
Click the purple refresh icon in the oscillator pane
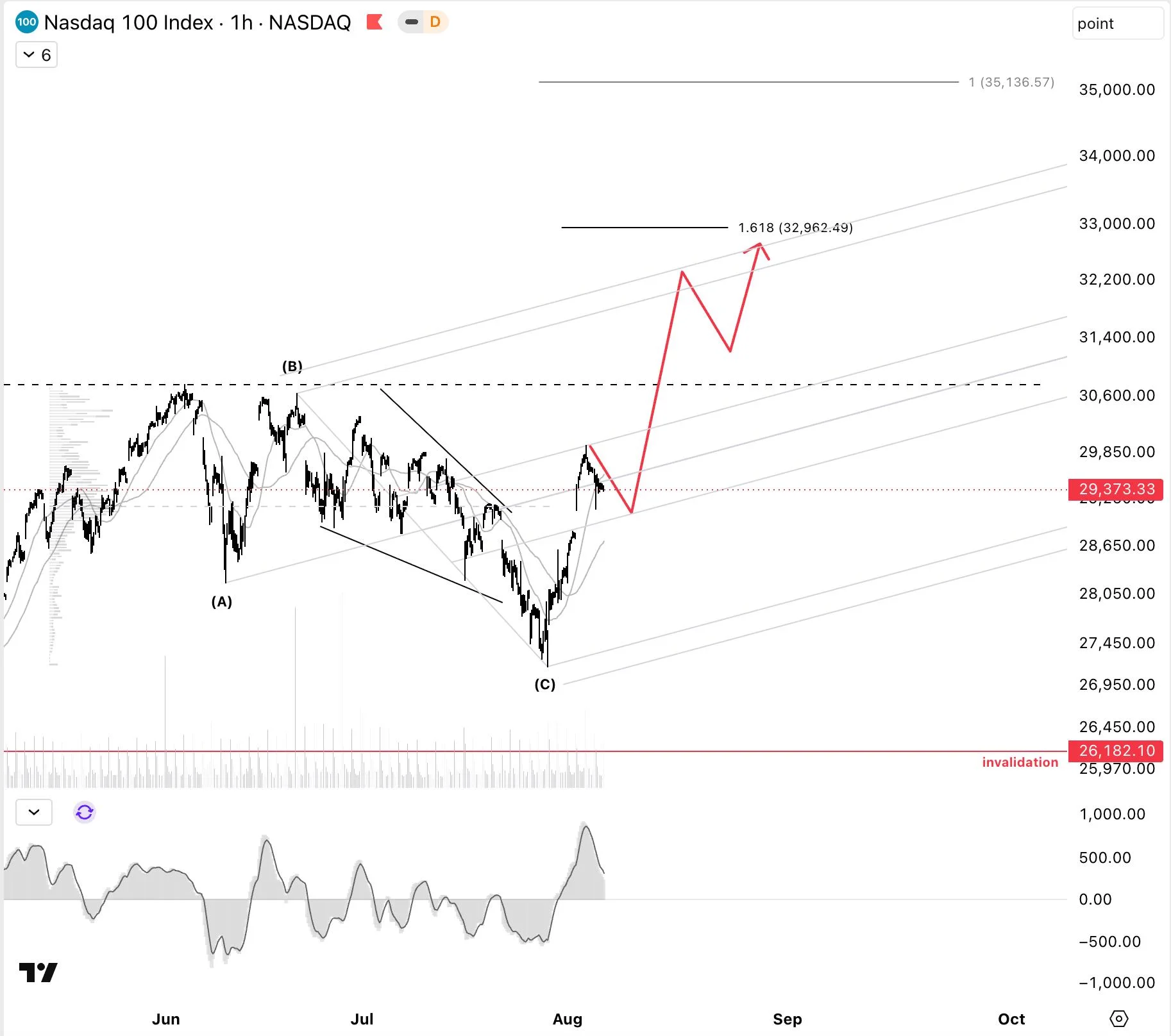click(x=85, y=812)
